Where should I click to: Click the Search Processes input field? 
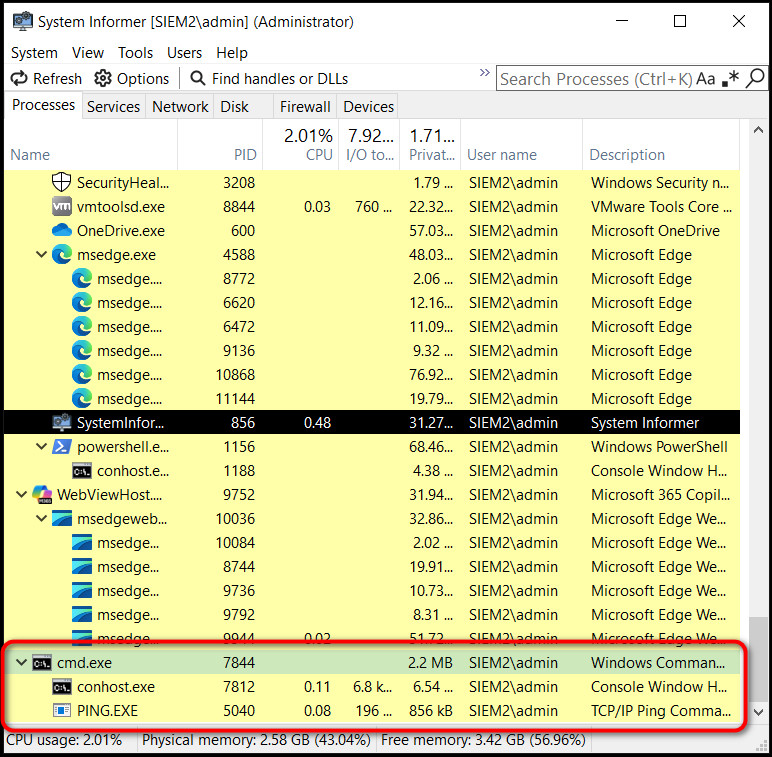(594, 78)
